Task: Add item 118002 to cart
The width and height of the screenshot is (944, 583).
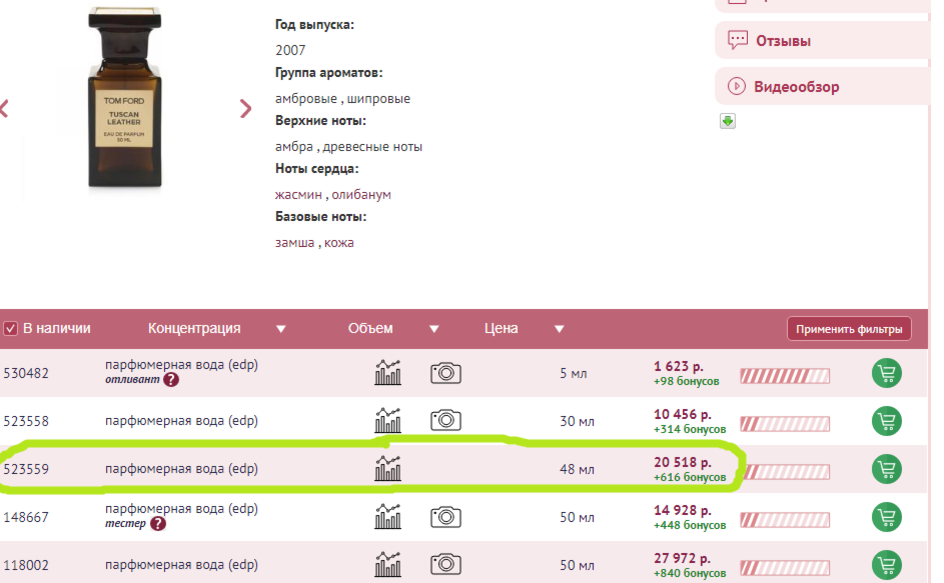Action: tap(887, 565)
